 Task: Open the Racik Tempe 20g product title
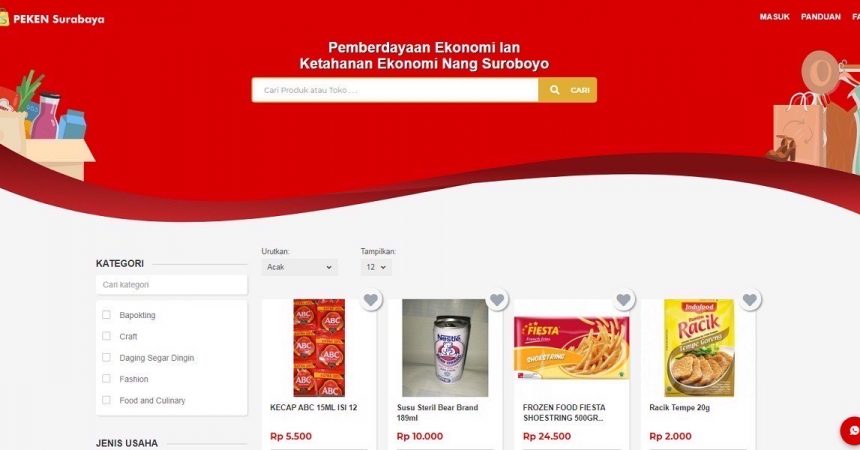pos(680,408)
